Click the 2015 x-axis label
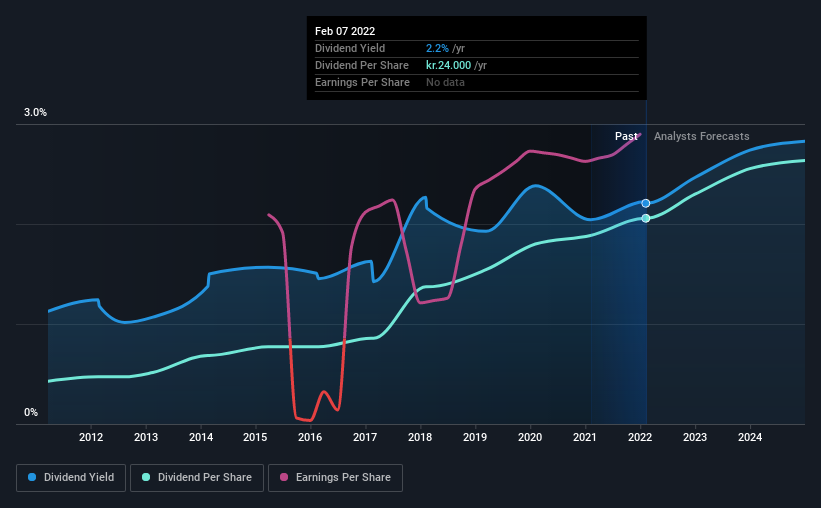 coord(255,437)
